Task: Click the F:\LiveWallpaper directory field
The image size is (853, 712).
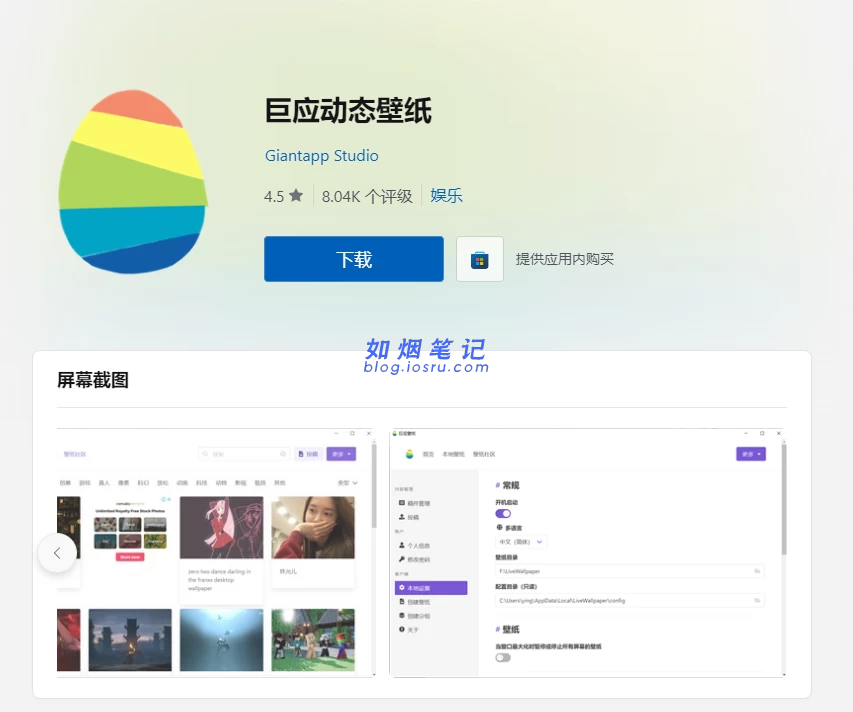Action: 629,571
